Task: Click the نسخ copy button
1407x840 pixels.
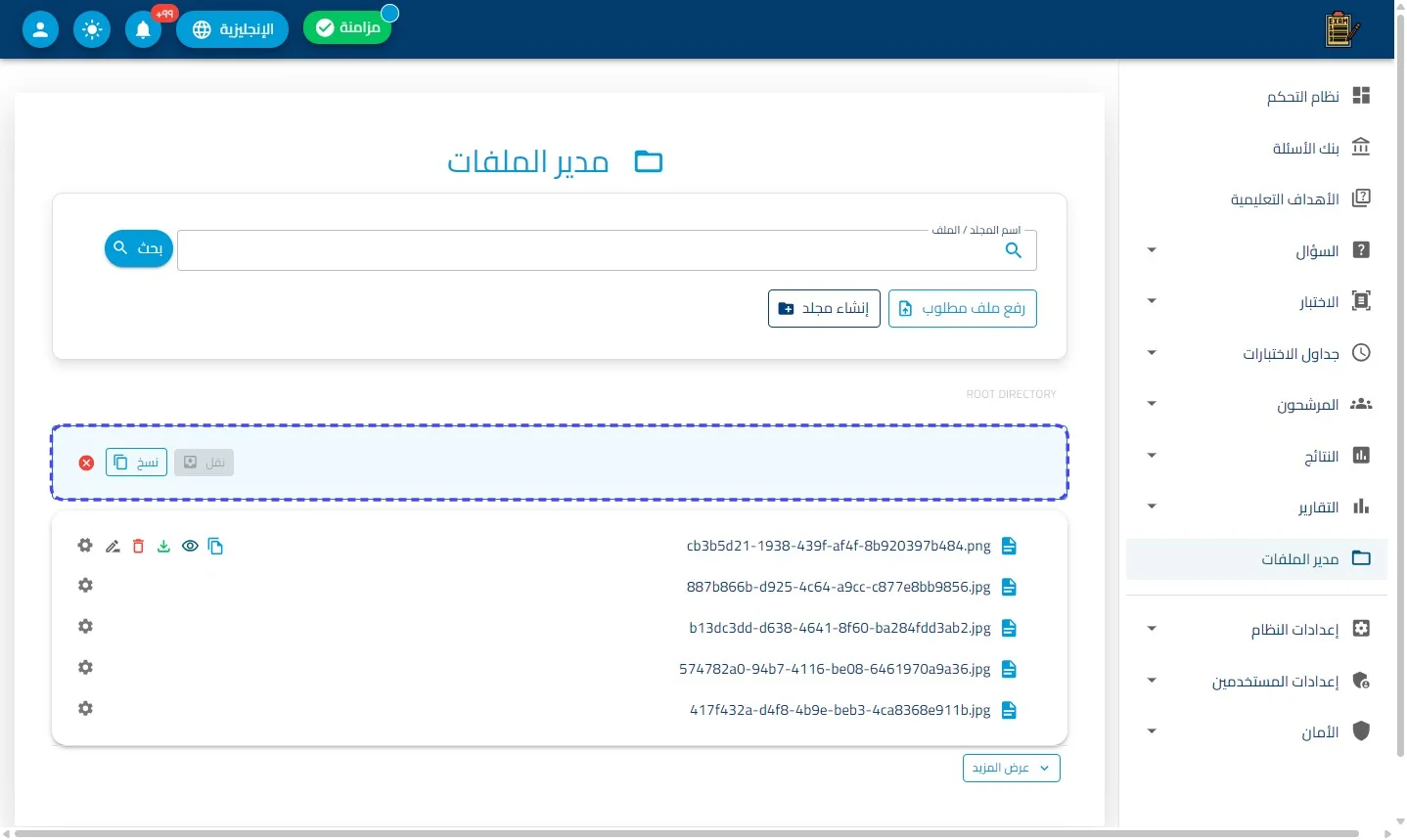Action: click(x=136, y=463)
